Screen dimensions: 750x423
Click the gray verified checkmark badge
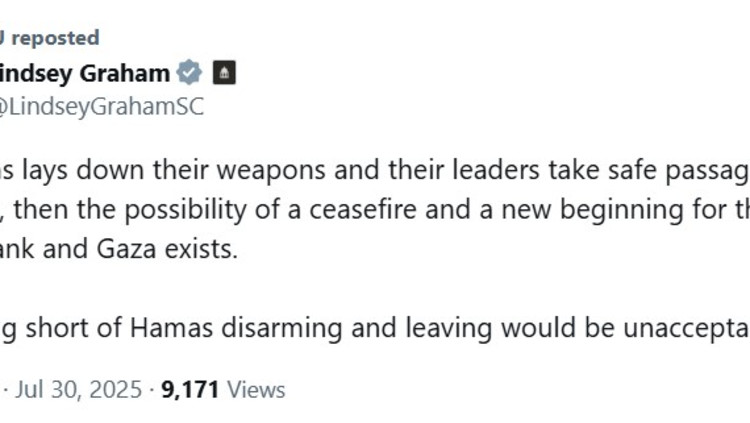click(x=190, y=73)
